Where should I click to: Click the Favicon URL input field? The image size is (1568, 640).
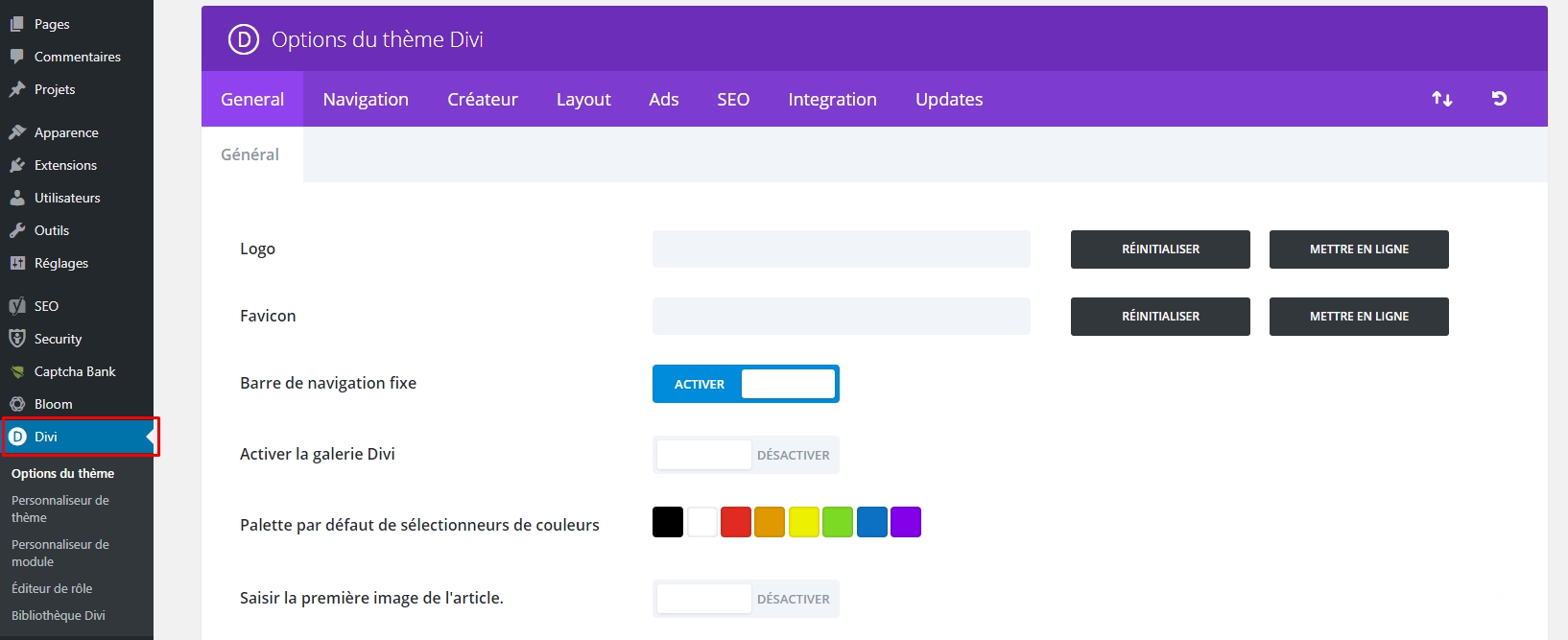click(x=842, y=317)
